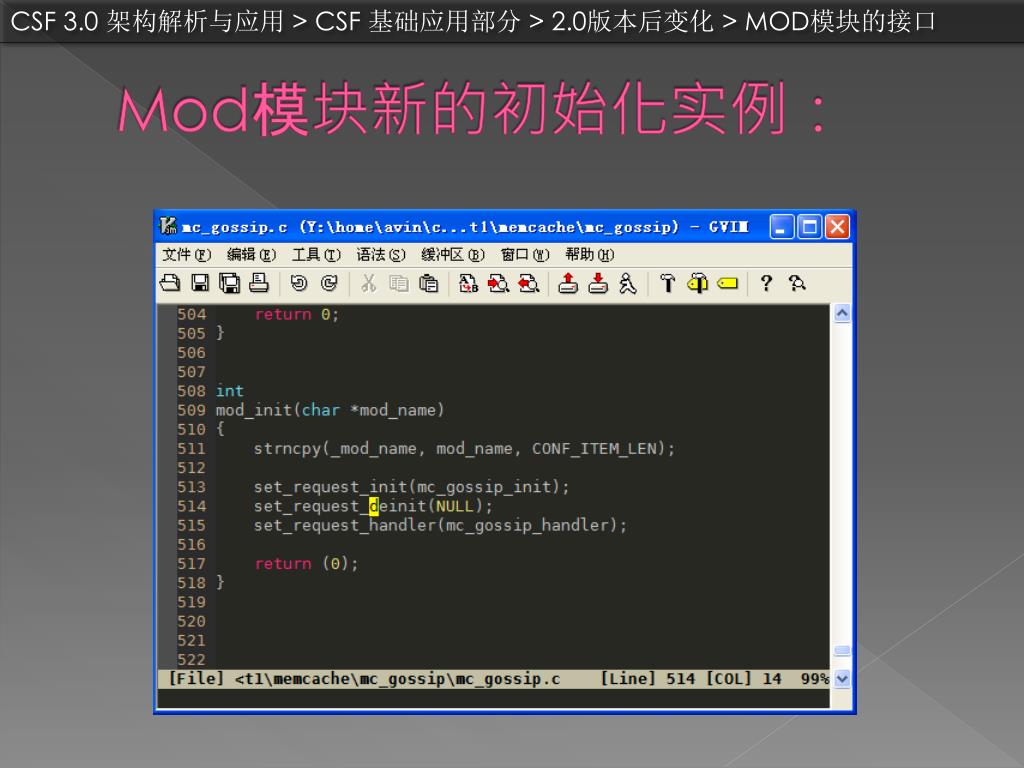Viewport: 1024px width, 768px height.
Task: Click the scrollbar up arrow
Action: coord(842,313)
